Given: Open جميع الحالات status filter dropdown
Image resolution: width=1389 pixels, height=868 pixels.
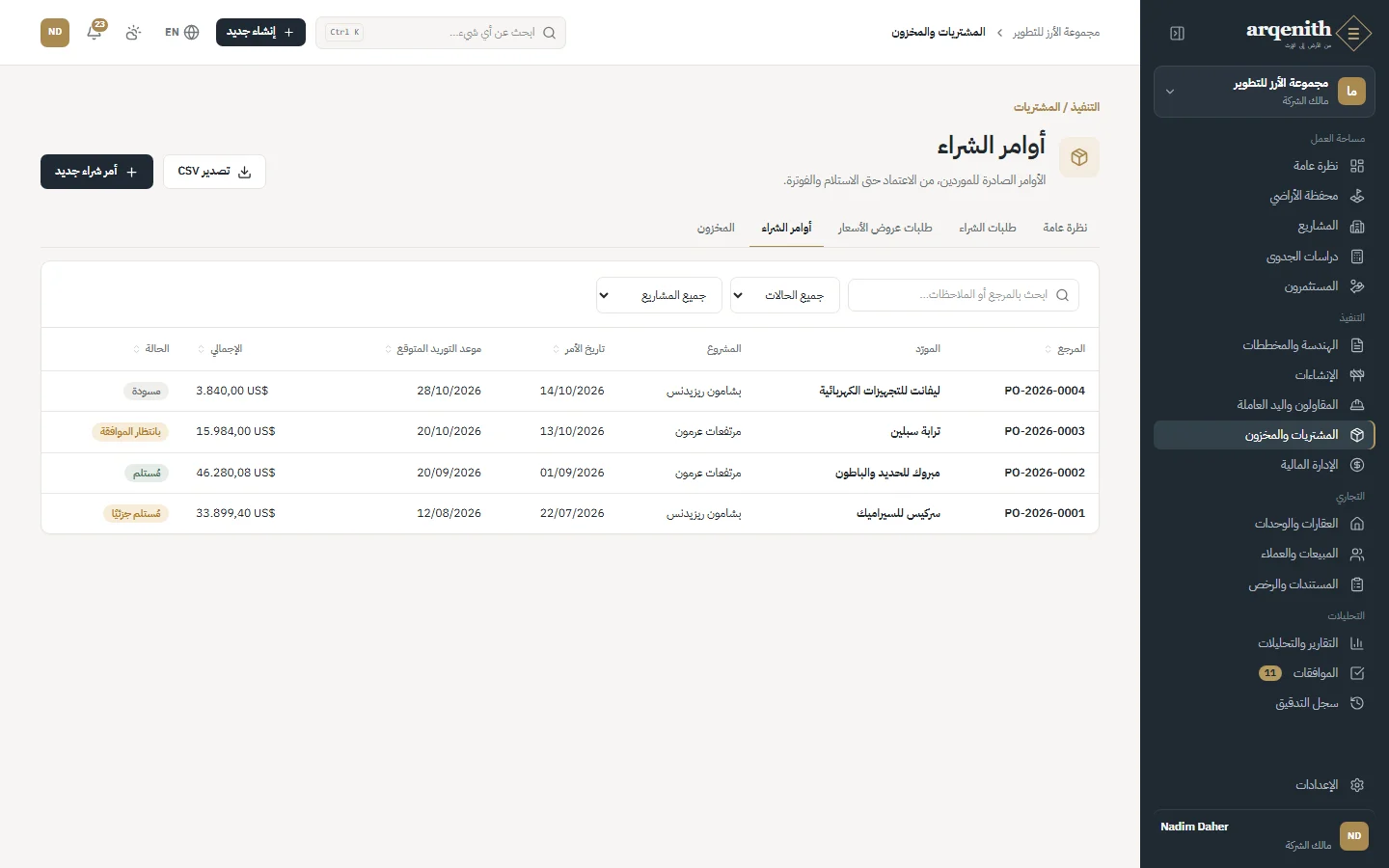Looking at the screenshot, I should coord(785,295).
